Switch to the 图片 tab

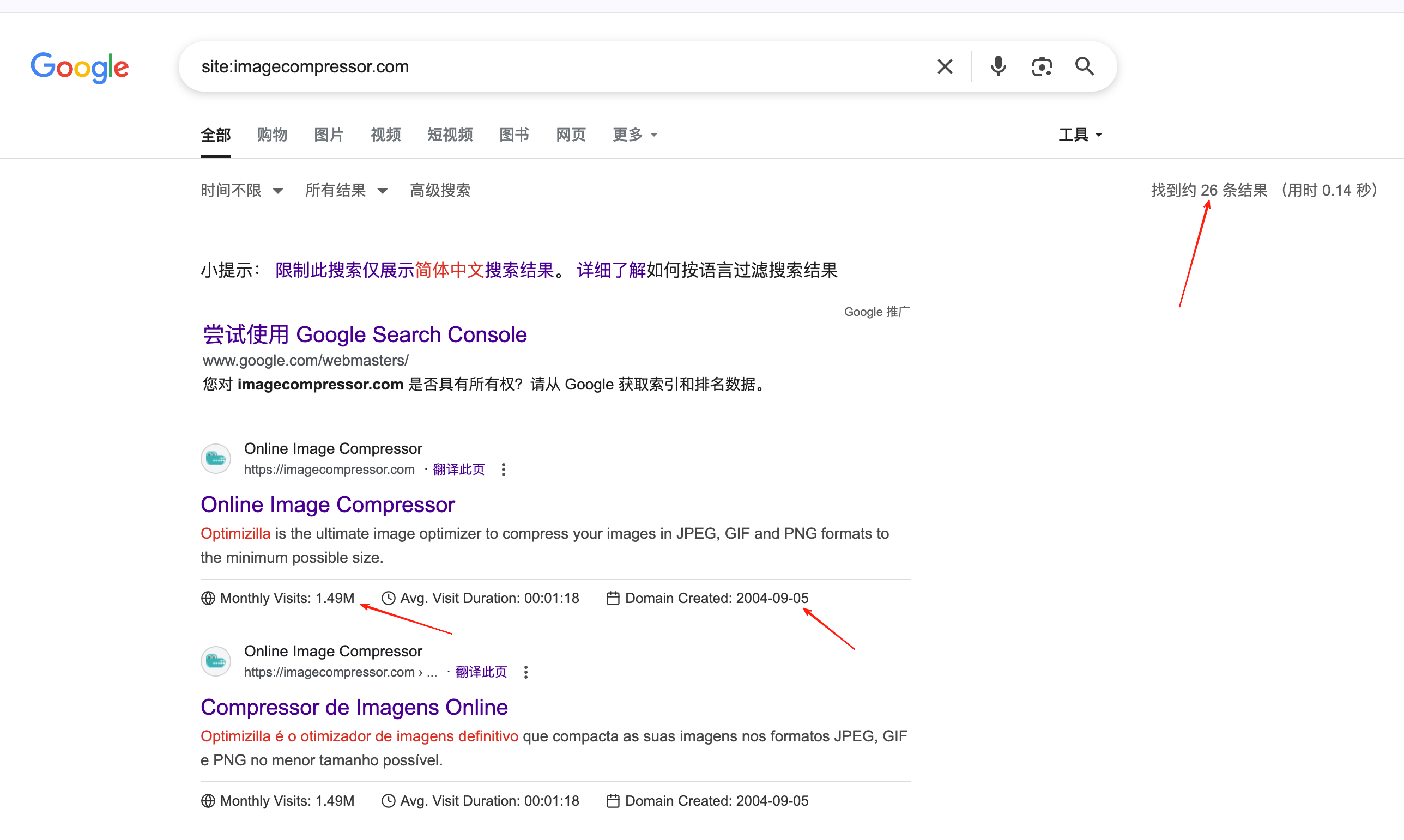point(329,135)
